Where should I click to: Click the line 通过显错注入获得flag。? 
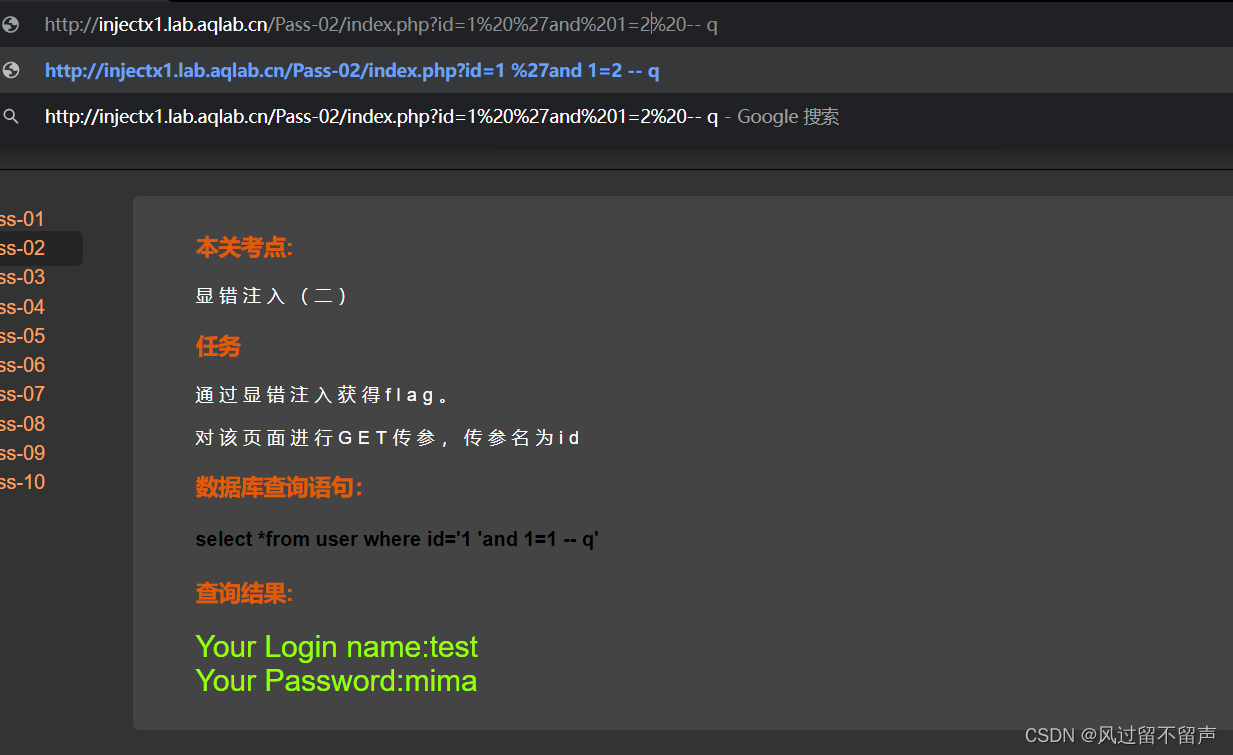[x=323, y=395]
